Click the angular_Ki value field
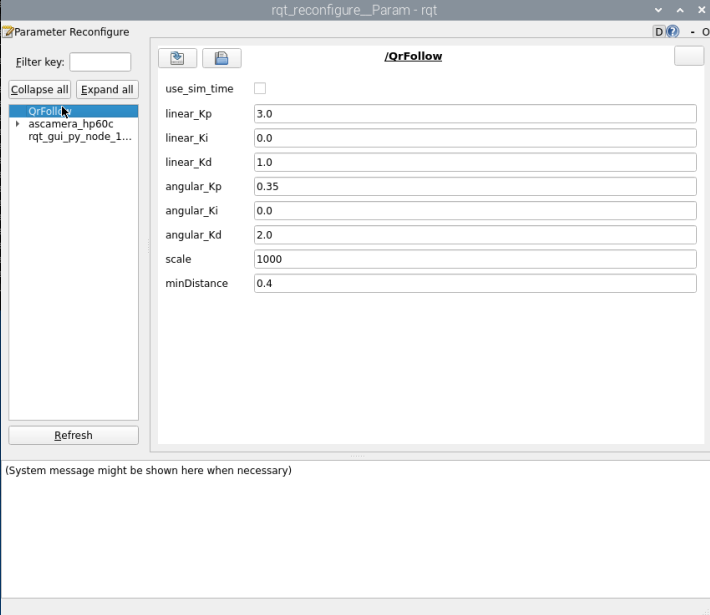This screenshot has width=710, height=615. pyautogui.click(x=475, y=211)
